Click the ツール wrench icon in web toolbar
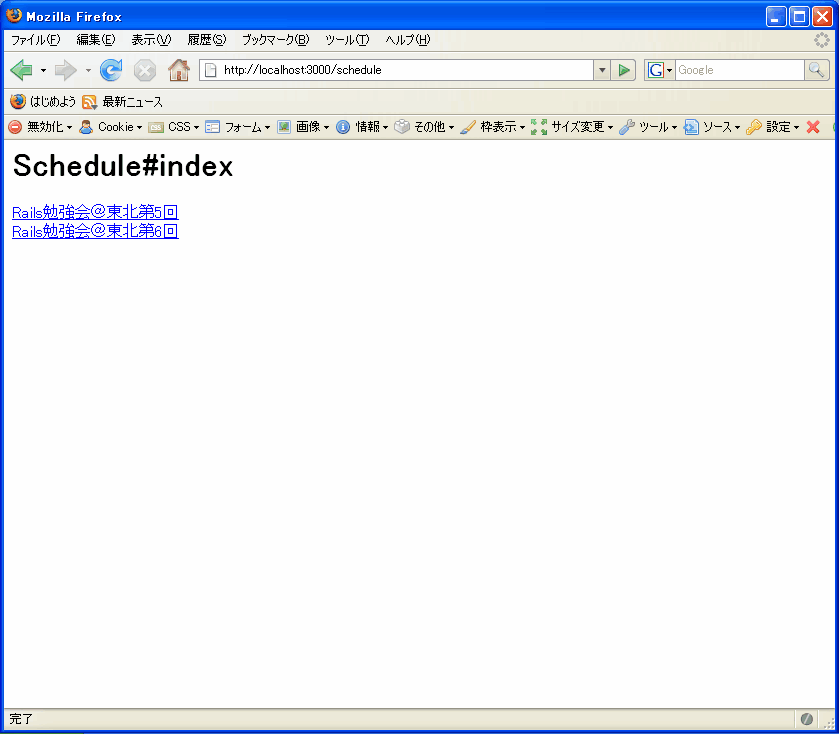The image size is (839, 734). click(x=627, y=127)
